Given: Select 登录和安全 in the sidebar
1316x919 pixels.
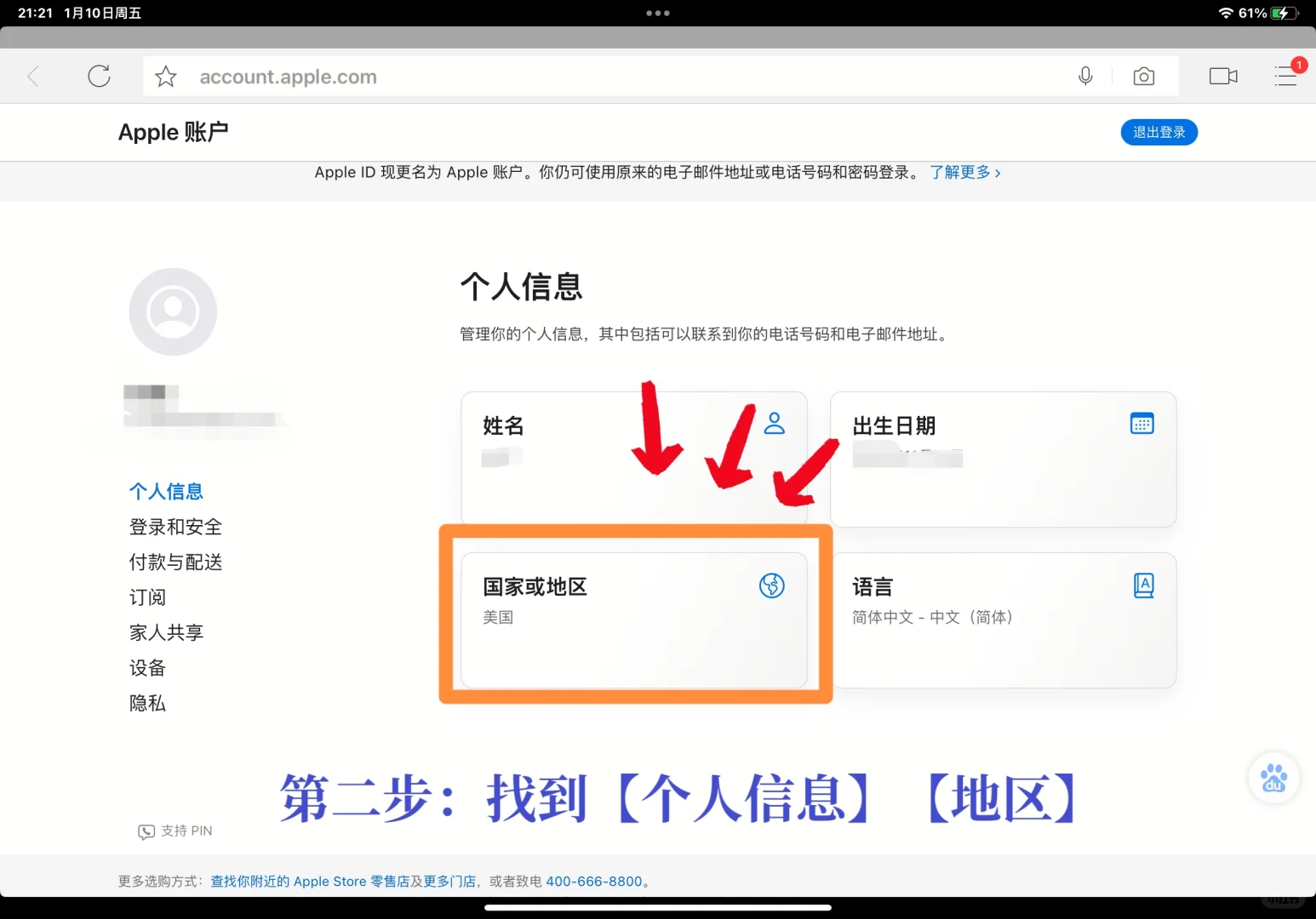Looking at the screenshot, I should (175, 526).
